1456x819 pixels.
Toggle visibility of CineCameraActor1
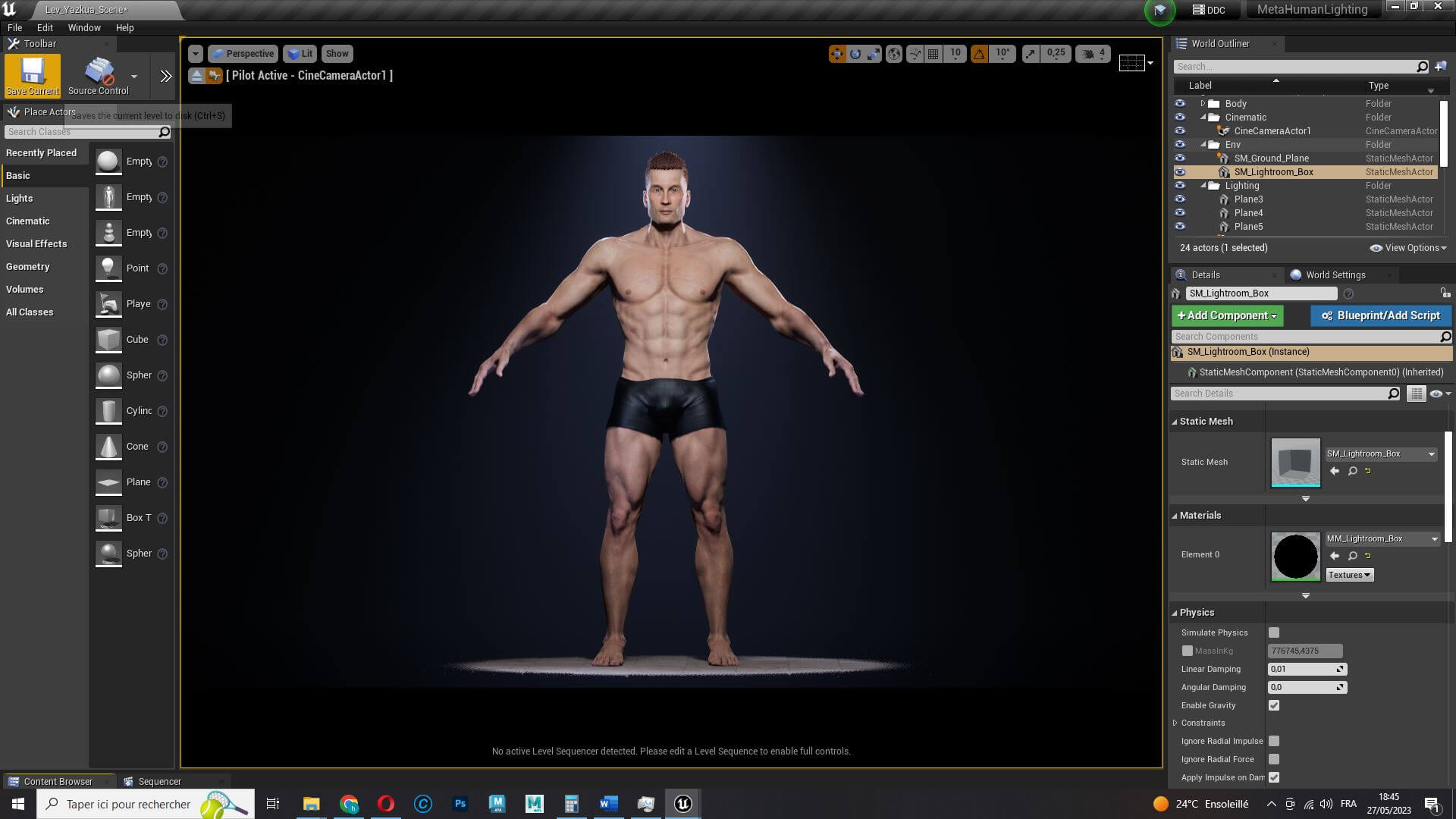(1180, 131)
